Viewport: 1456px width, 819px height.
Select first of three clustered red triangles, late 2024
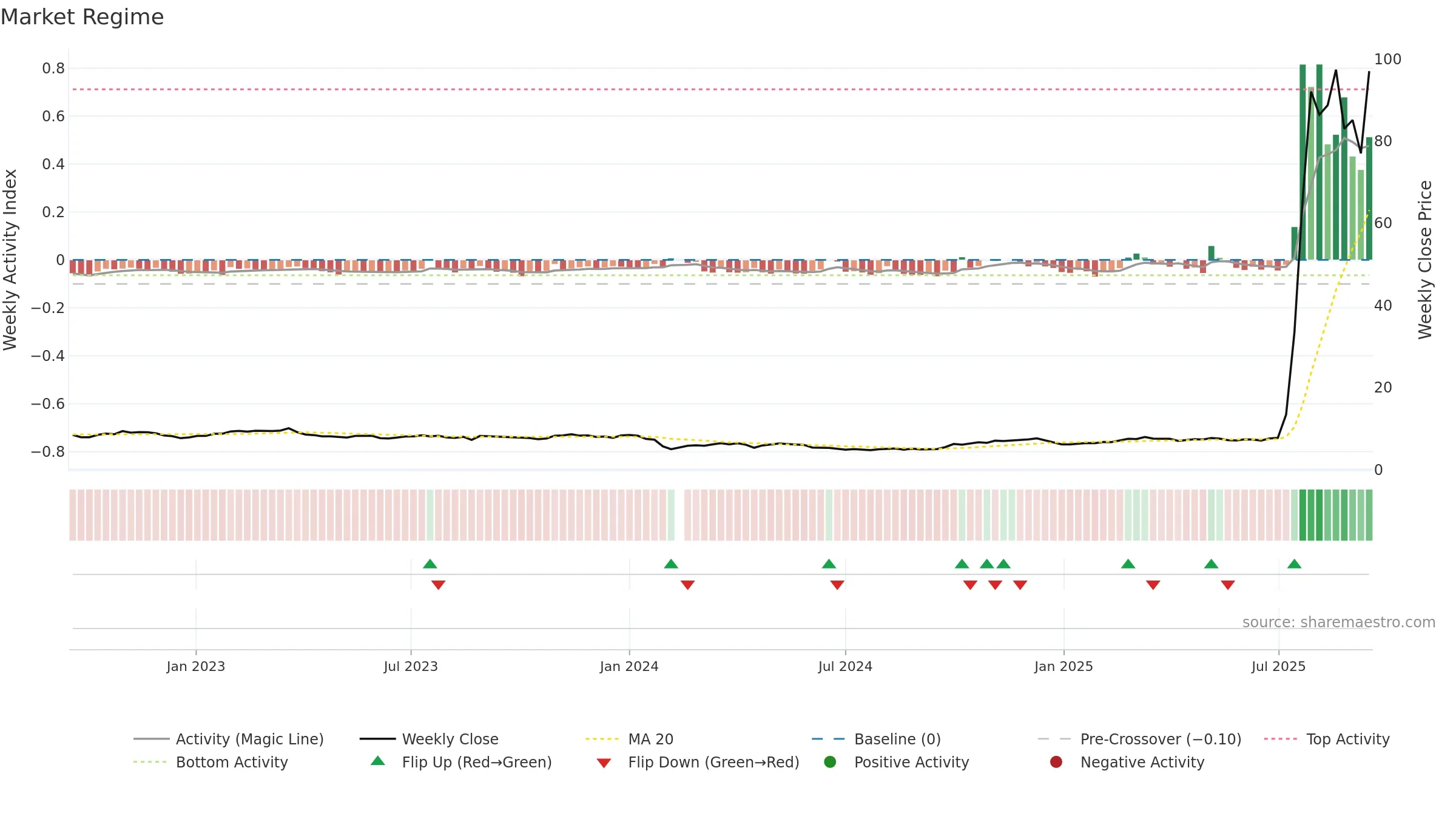(x=970, y=585)
